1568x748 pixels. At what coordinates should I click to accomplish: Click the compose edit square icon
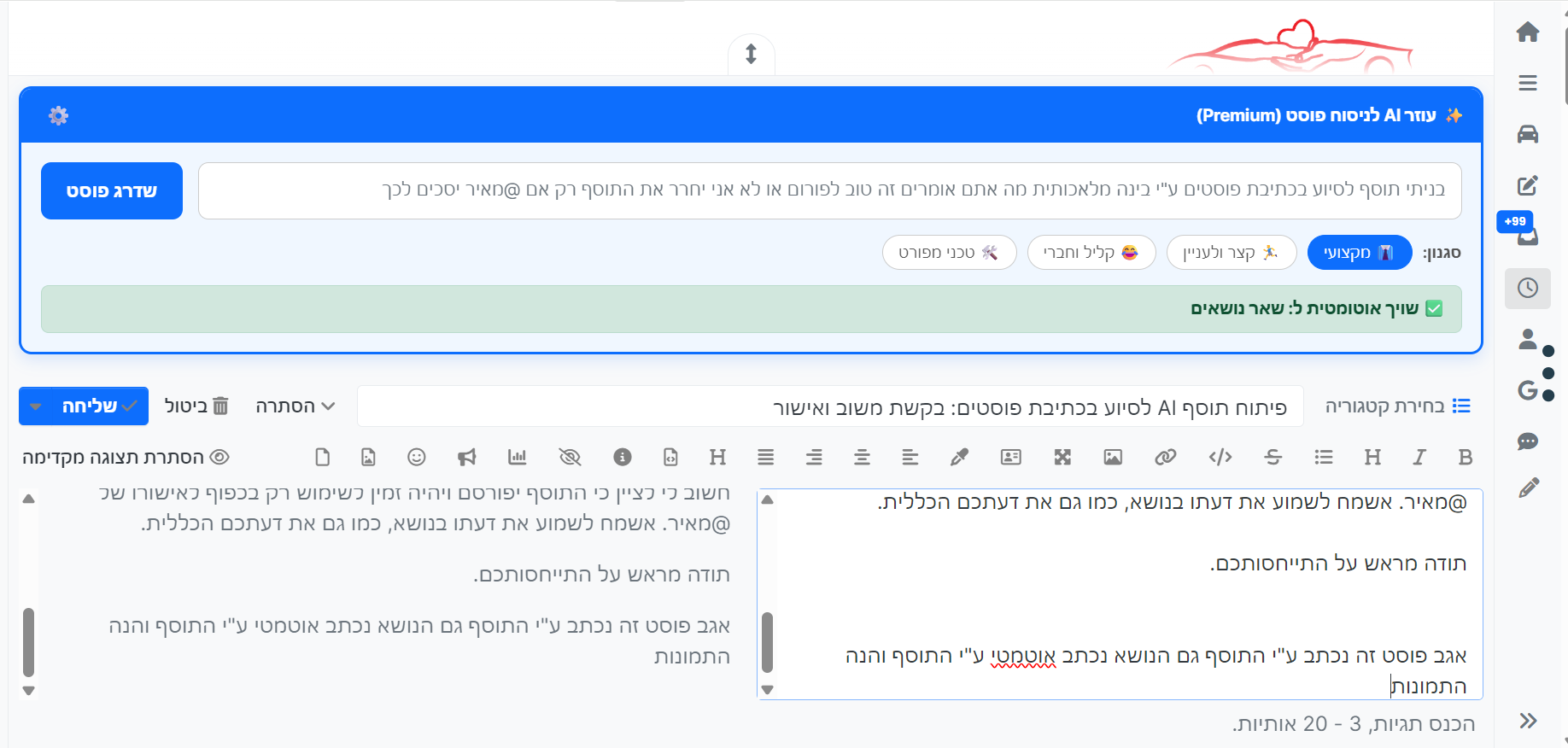(x=1528, y=185)
